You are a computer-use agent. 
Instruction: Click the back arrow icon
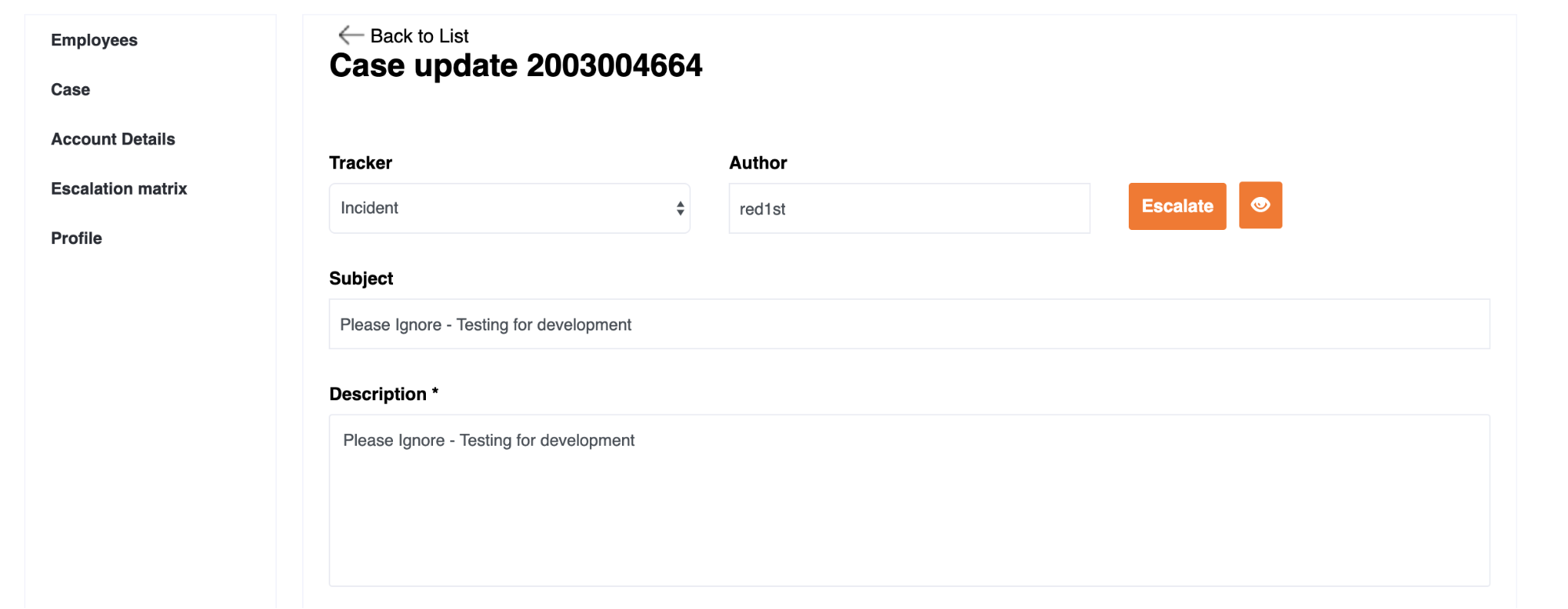[350, 35]
